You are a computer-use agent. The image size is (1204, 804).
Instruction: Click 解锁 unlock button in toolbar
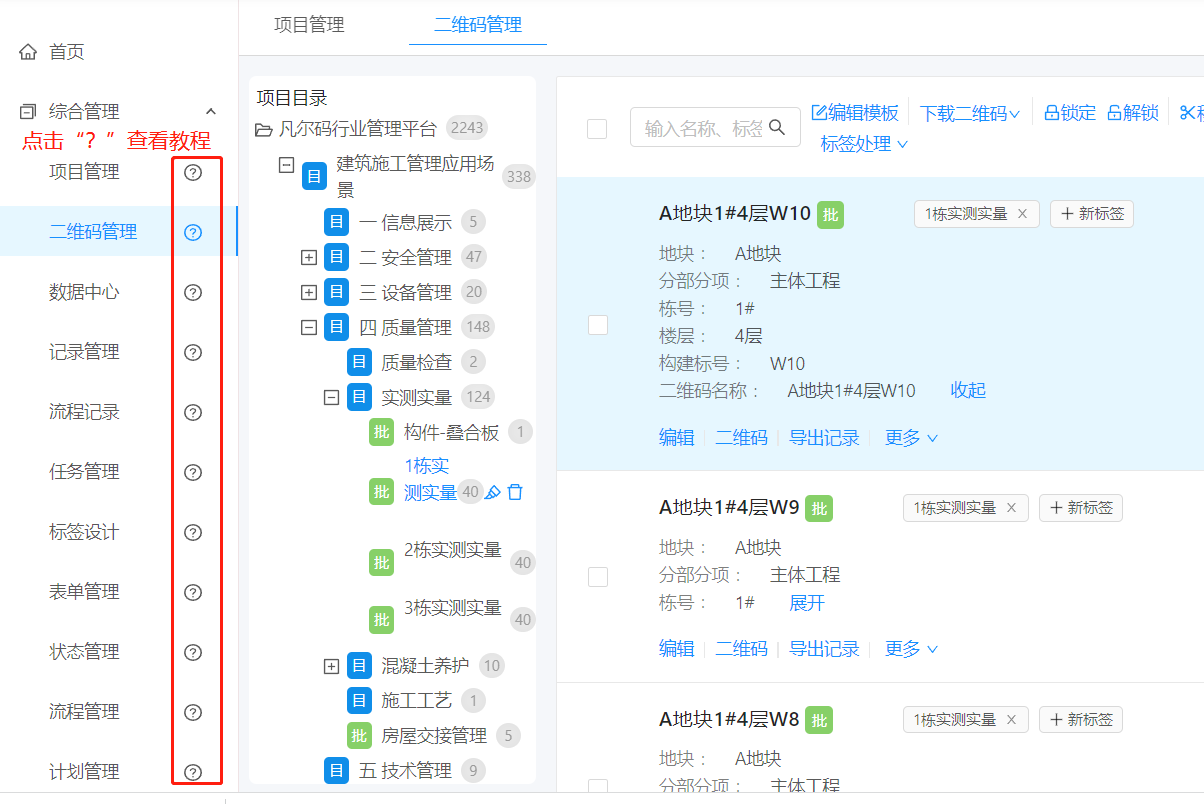[1133, 113]
